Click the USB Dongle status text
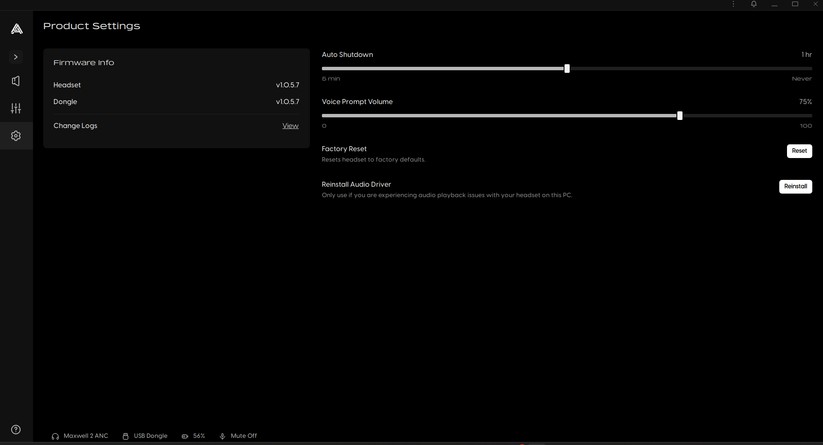823x445 pixels. point(151,436)
